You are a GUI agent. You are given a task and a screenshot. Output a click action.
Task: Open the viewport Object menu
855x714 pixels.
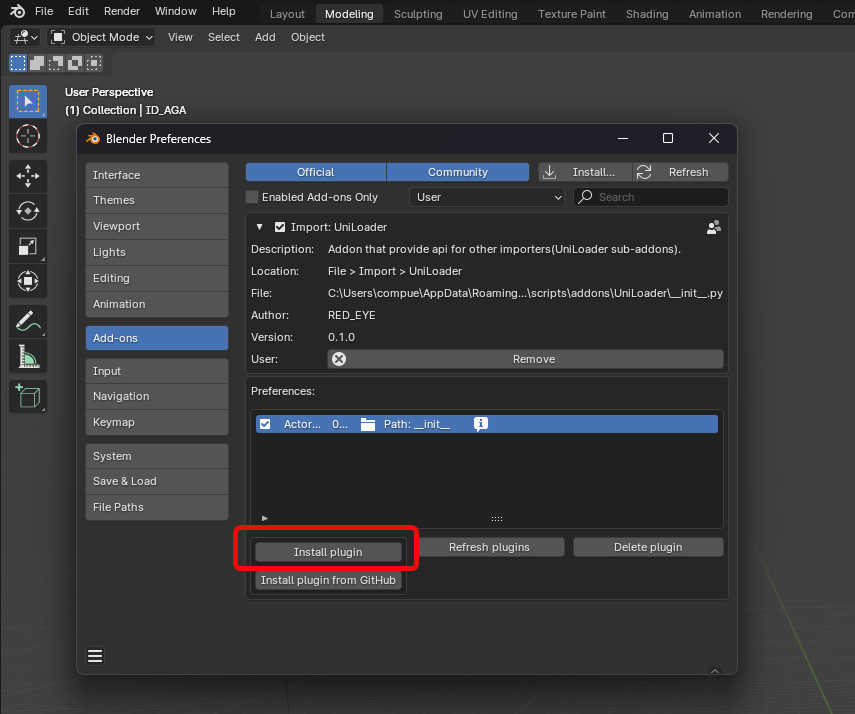tap(308, 37)
